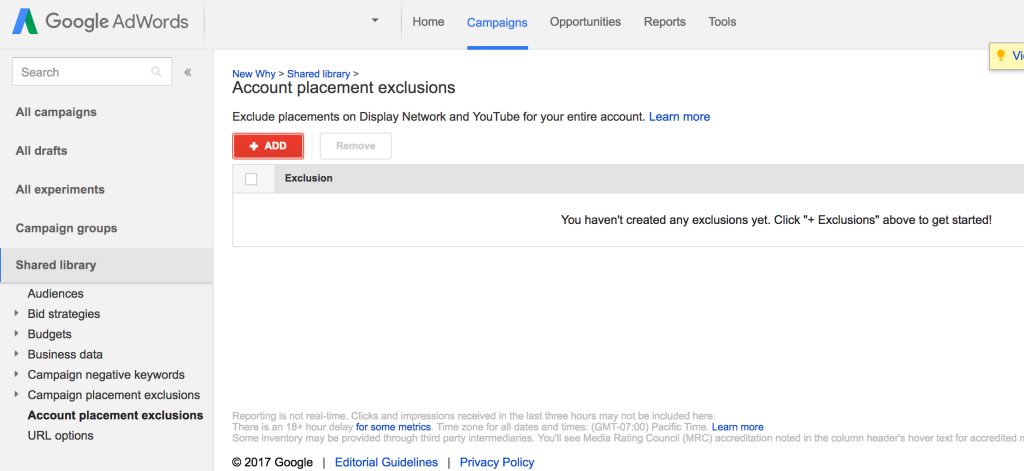Collapse the sidebar with the double chevron
The width and height of the screenshot is (1024, 471).
pos(188,72)
